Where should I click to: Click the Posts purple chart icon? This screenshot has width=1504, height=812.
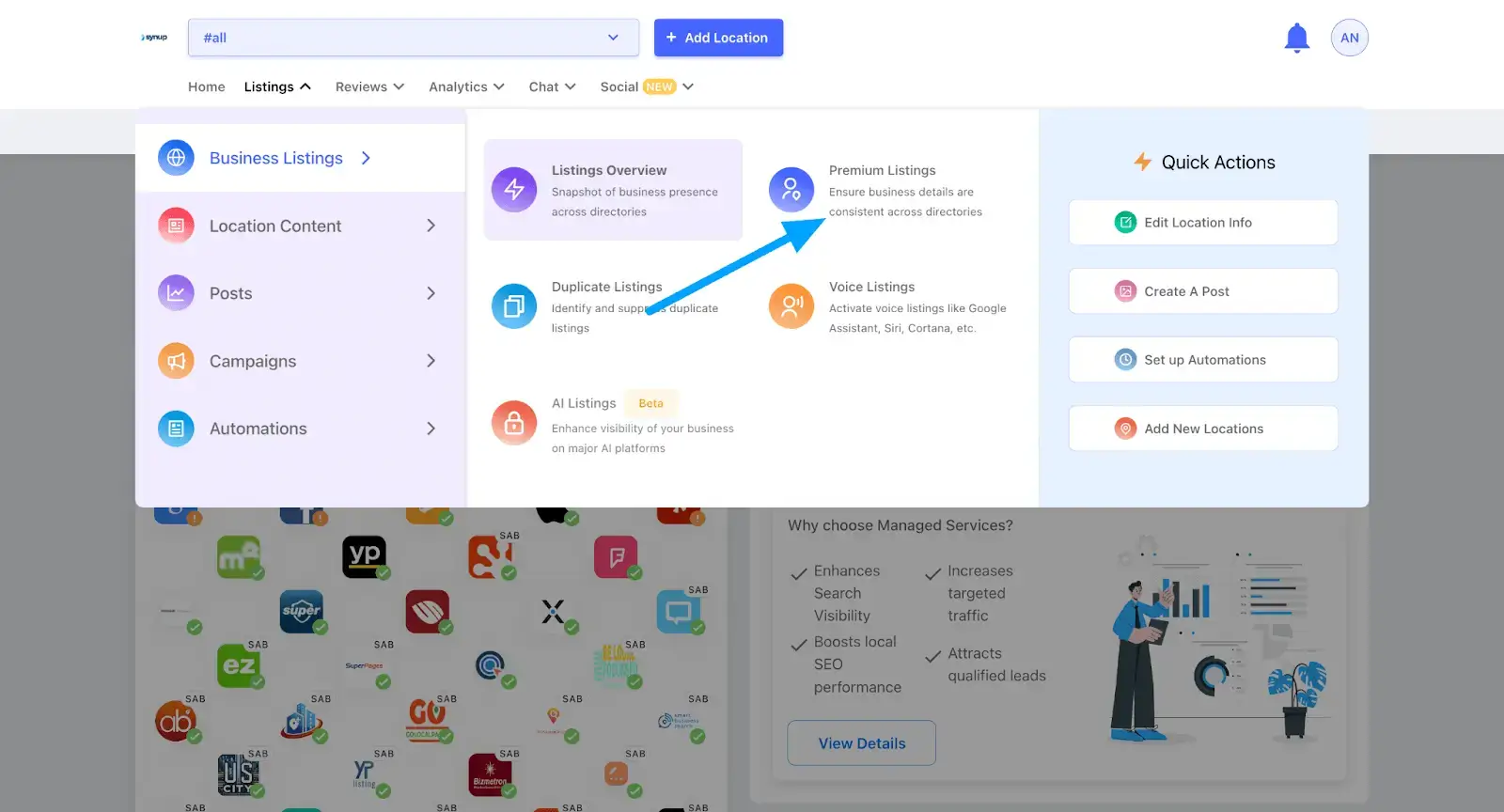tap(176, 293)
